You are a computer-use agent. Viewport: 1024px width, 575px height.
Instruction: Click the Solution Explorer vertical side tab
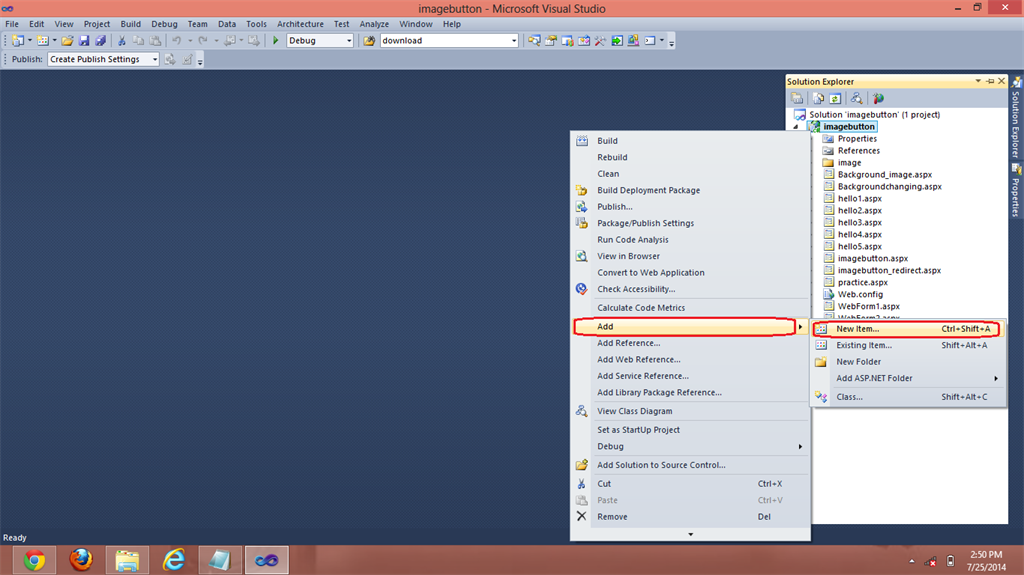[x=1016, y=118]
